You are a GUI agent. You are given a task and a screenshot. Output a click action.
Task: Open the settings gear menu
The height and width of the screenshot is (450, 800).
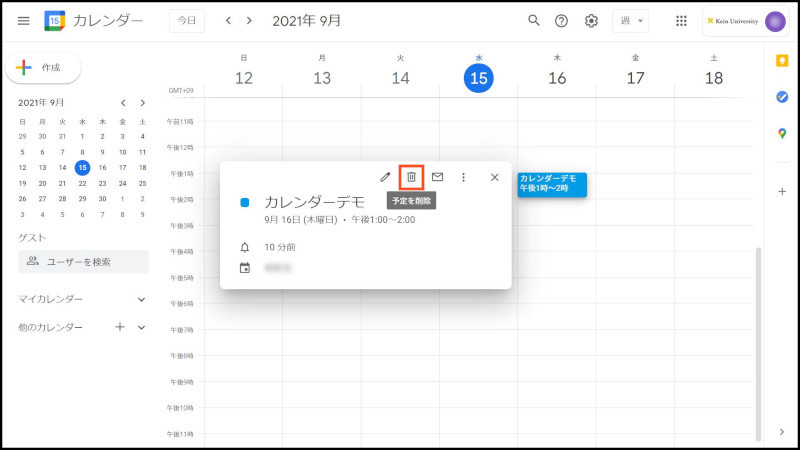pyautogui.click(x=591, y=20)
